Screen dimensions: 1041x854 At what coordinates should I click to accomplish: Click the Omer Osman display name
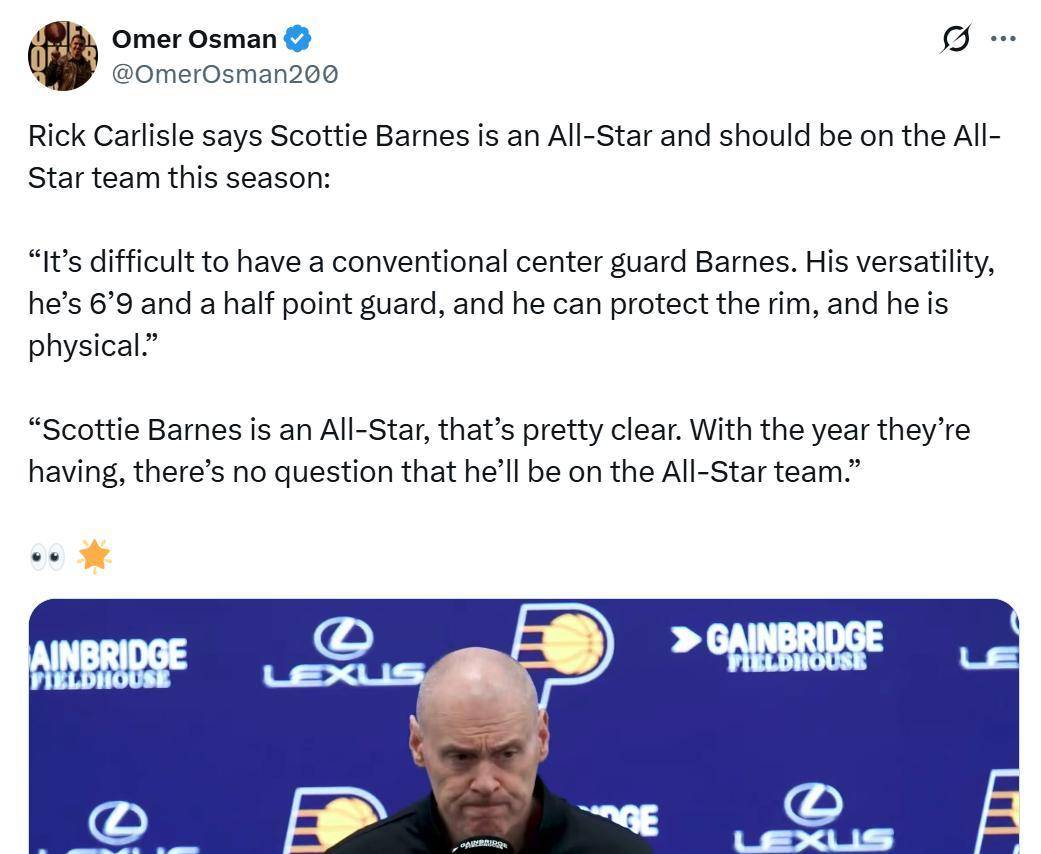point(194,39)
